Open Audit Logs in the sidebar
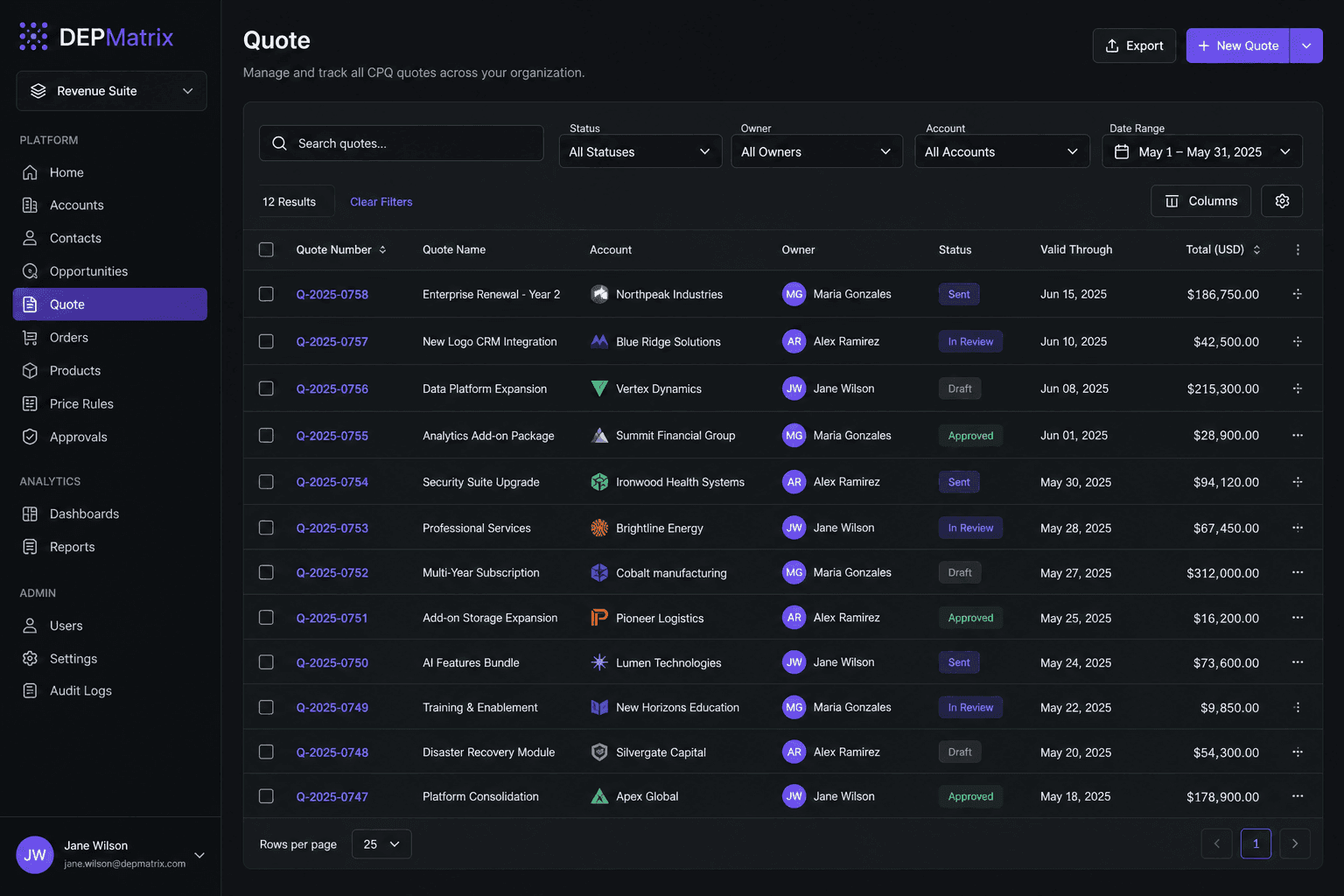This screenshot has width=1344, height=896. click(110, 690)
